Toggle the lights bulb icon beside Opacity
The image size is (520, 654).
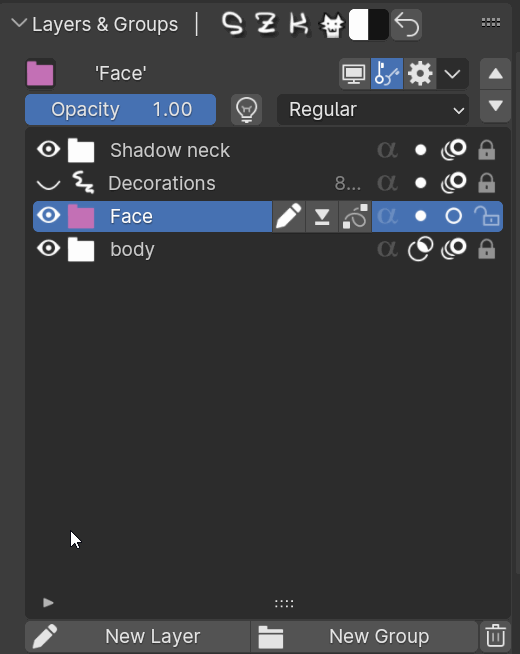click(x=246, y=110)
